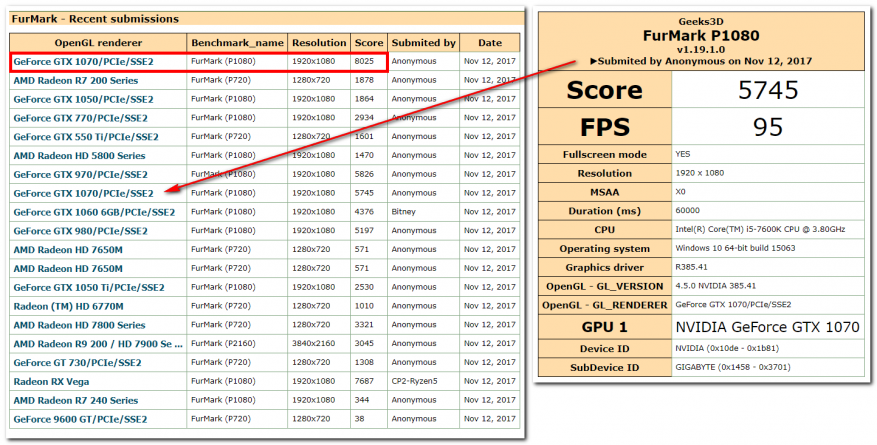Select the score value 4376
Image resolution: width=877 pixels, height=445 pixels.
(364, 212)
